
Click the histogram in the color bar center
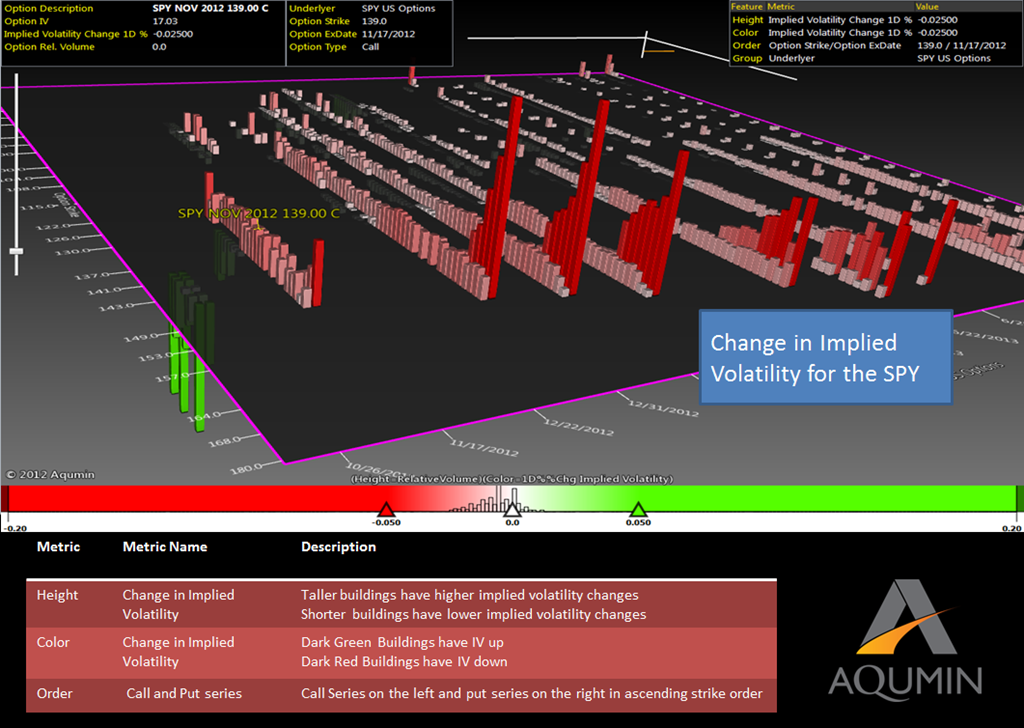tap(500, 499)
